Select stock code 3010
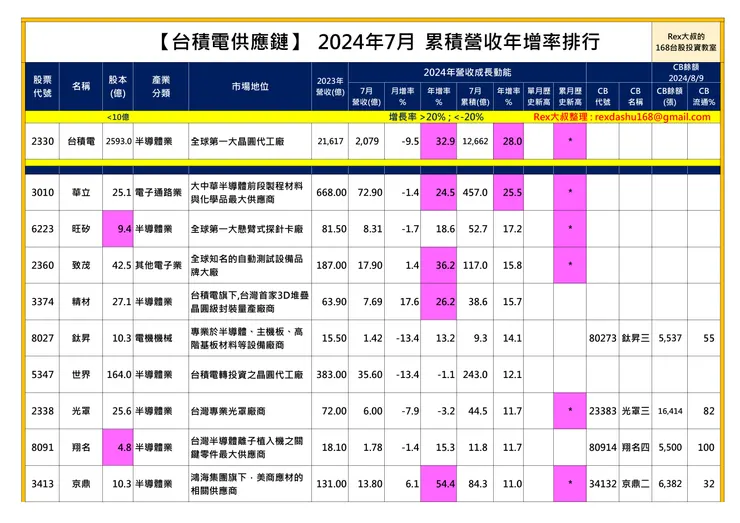 coord(42,193)
